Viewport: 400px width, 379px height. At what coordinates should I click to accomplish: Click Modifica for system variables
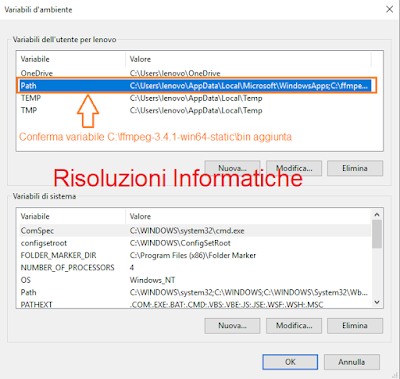tap(294, 326)
